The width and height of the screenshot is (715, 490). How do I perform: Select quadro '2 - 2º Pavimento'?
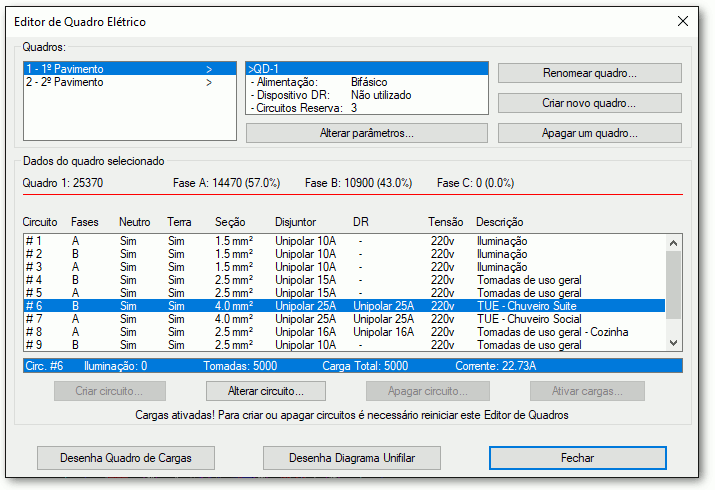point(130,82)
